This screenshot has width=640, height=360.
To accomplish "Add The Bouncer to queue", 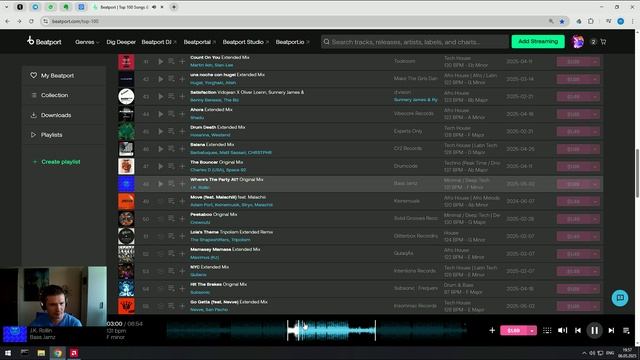I will [171, 167].
